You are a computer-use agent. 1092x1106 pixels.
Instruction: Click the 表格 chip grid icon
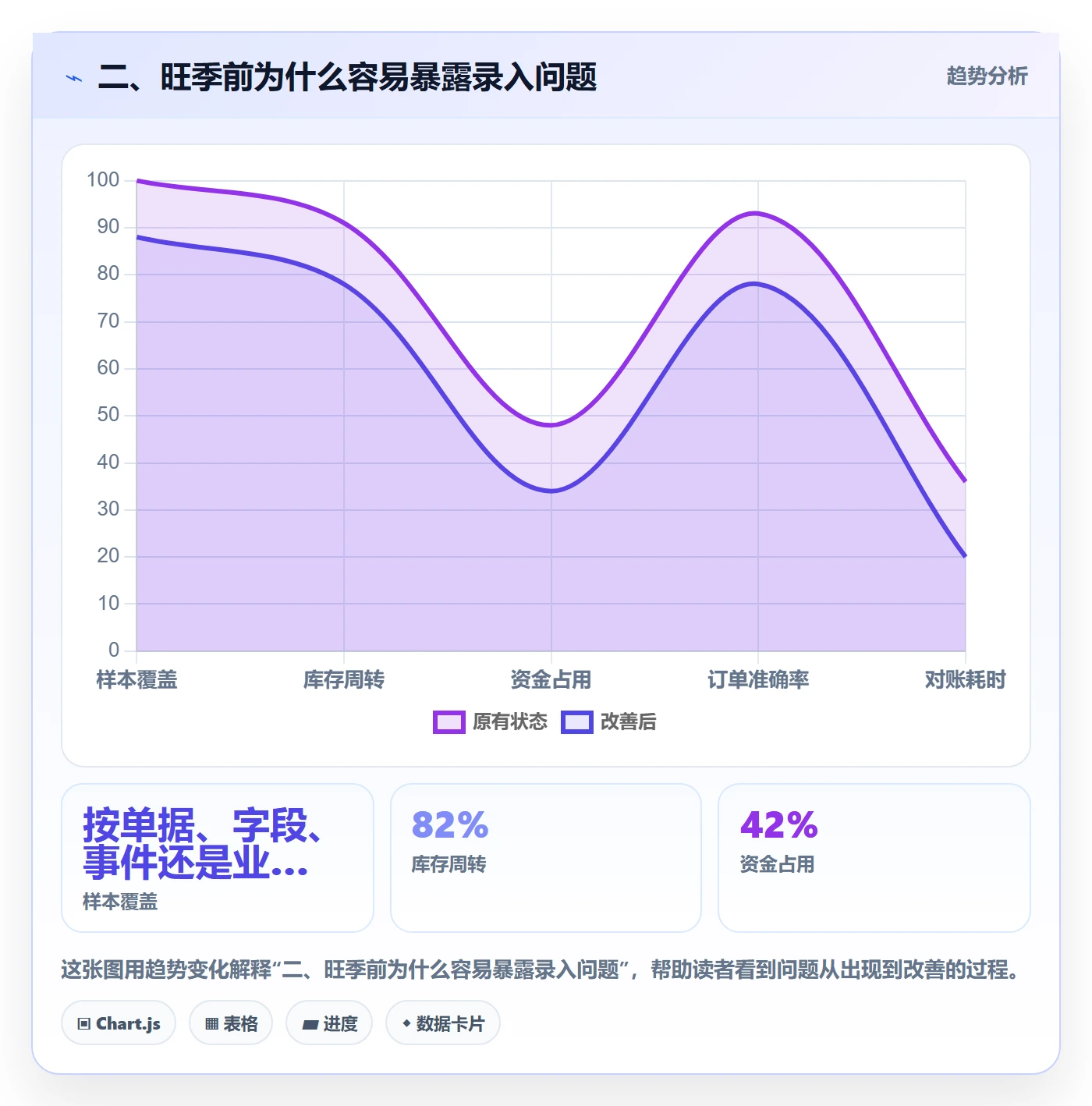(211, 1024)
